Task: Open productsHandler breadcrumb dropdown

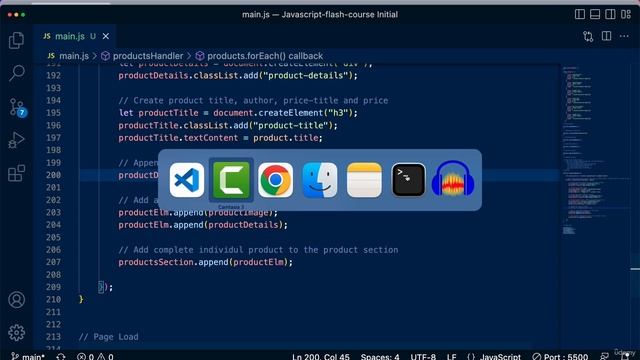Action: pos(148,56)
